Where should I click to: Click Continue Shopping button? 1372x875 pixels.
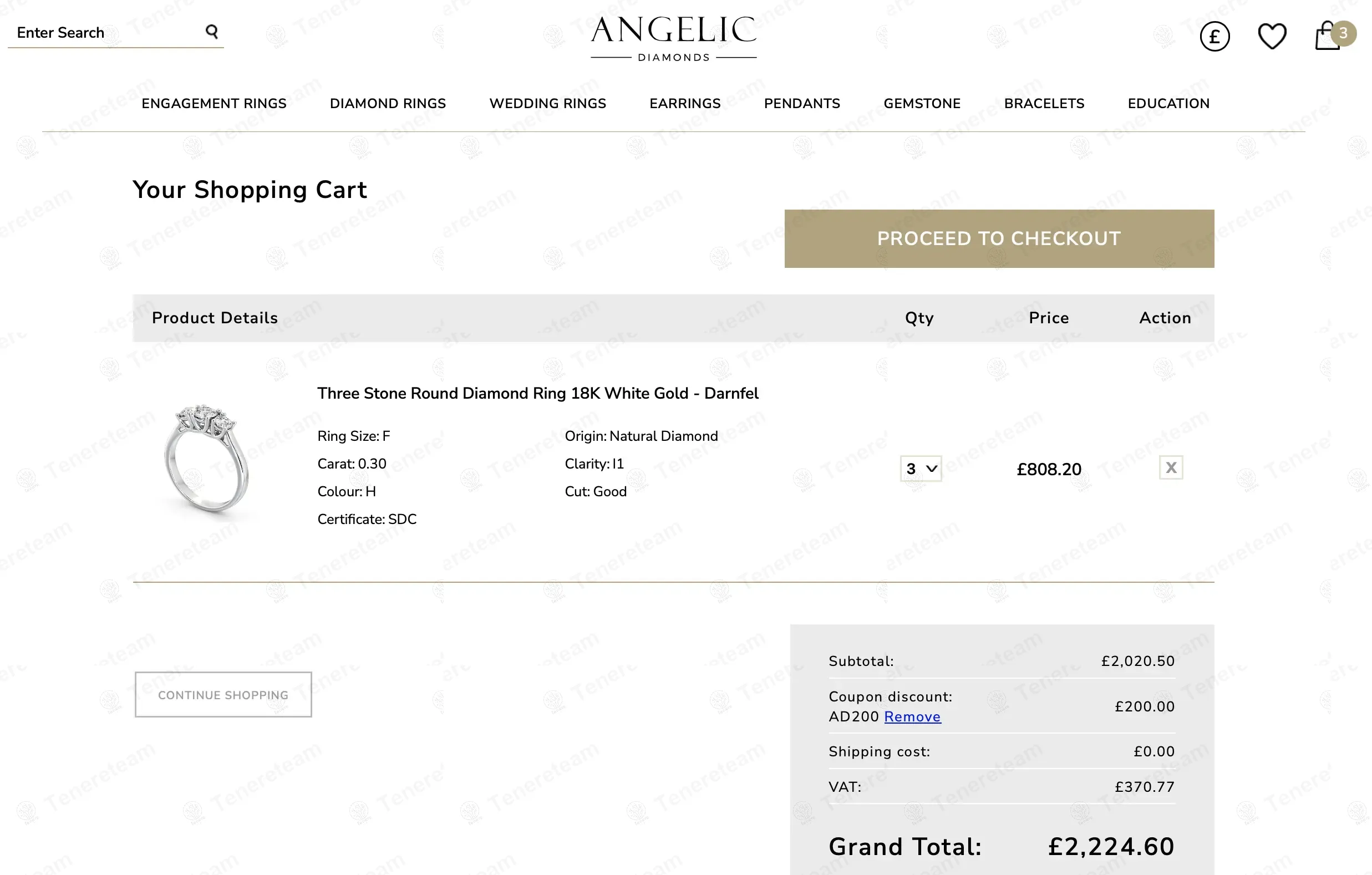click(223, 694)
